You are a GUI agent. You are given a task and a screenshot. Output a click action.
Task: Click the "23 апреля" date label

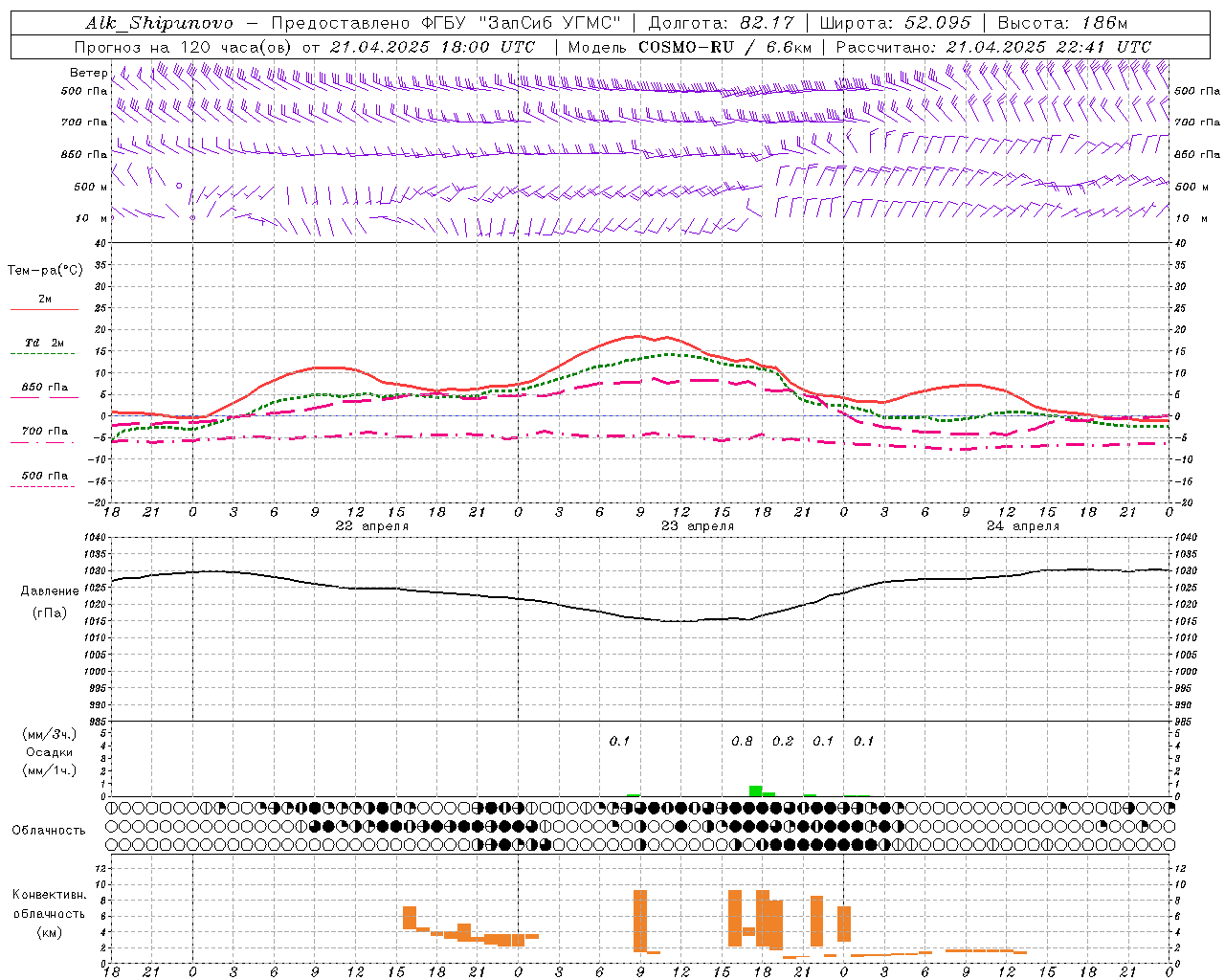point(698,526)
